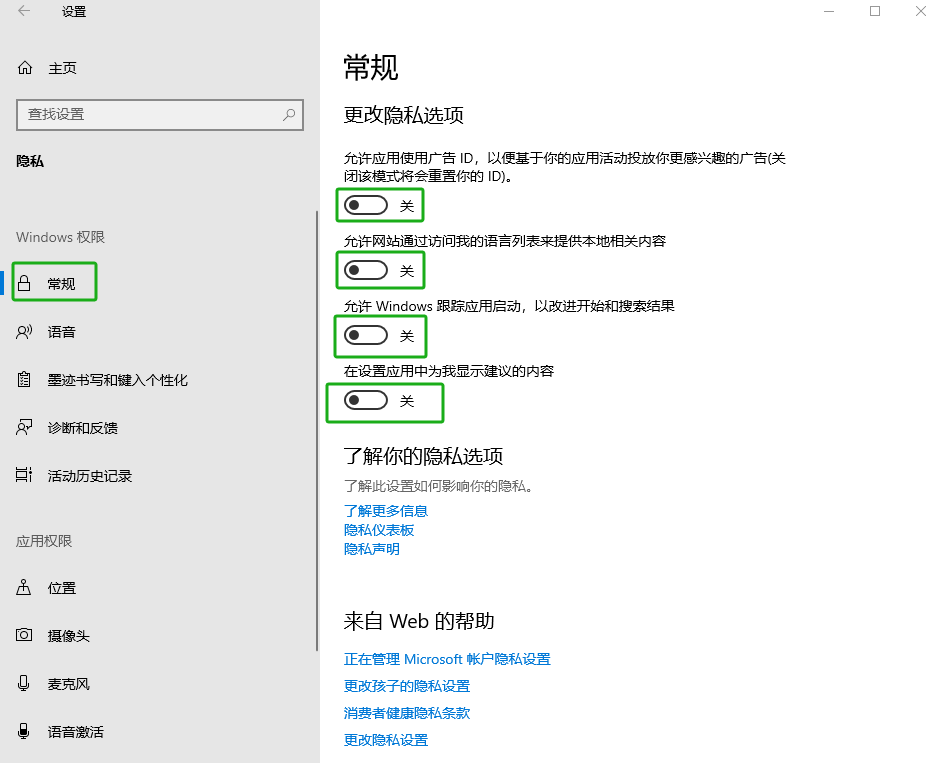The image size is (943, 763).
Task: Open 语音 speech settings icon
Action: [x=25, y=332]
